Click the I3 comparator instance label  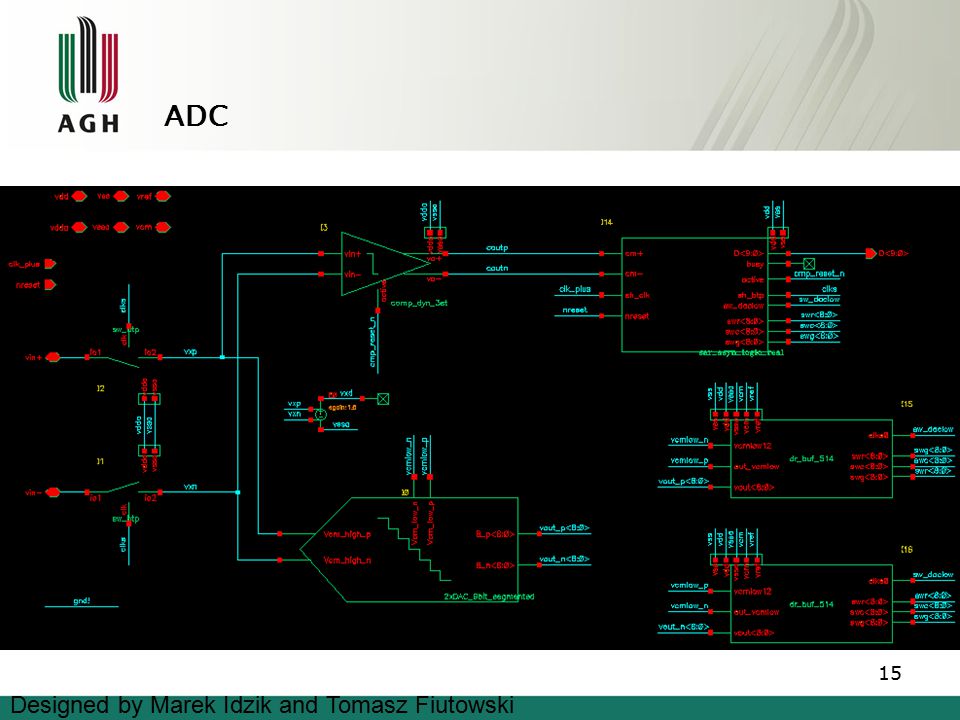click(324, 227)
